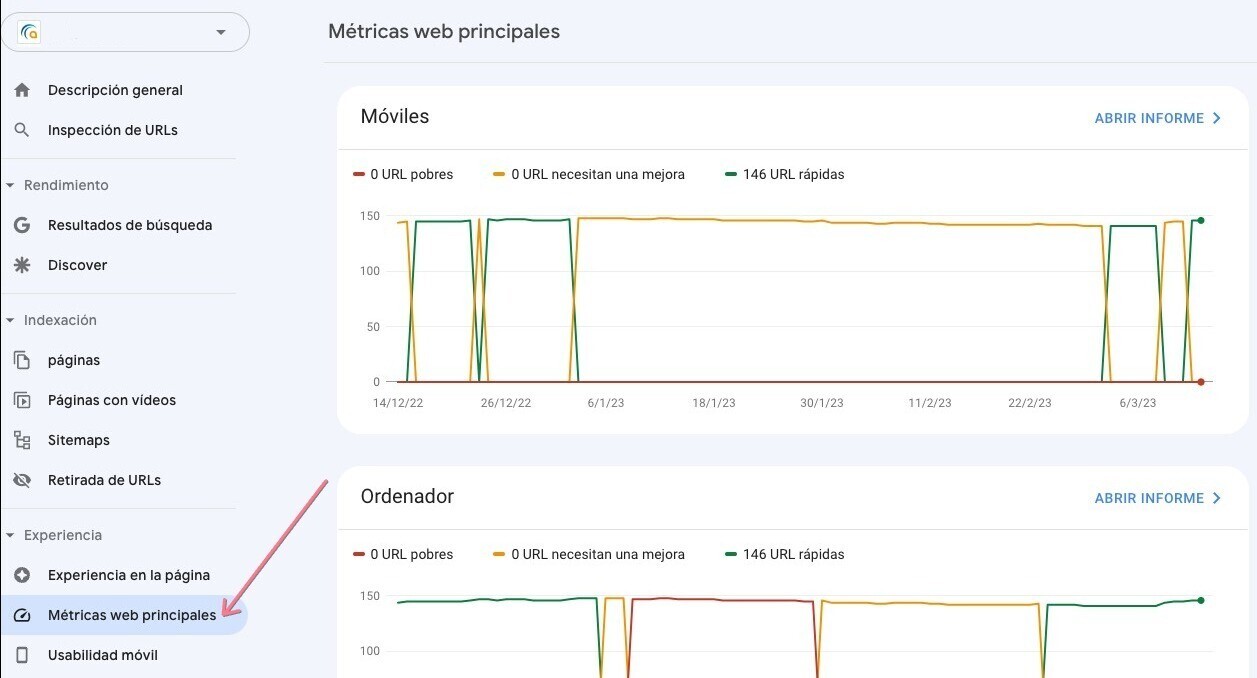Click the Usabilidad móvil phone icon
The image size is (1257, 678).
point(22,654)
